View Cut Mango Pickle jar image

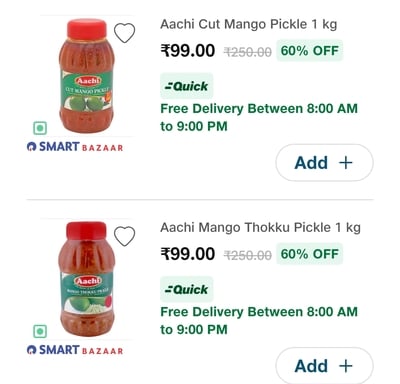tap(87, 76)
